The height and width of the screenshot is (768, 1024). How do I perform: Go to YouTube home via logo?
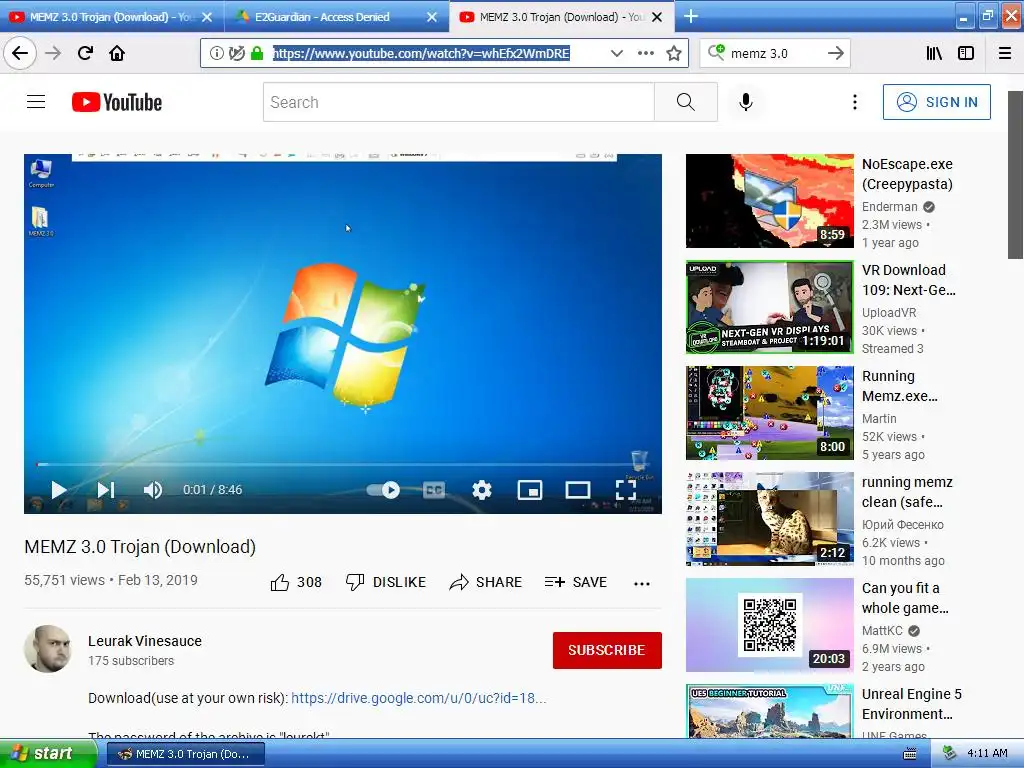[x=117, y=102]
